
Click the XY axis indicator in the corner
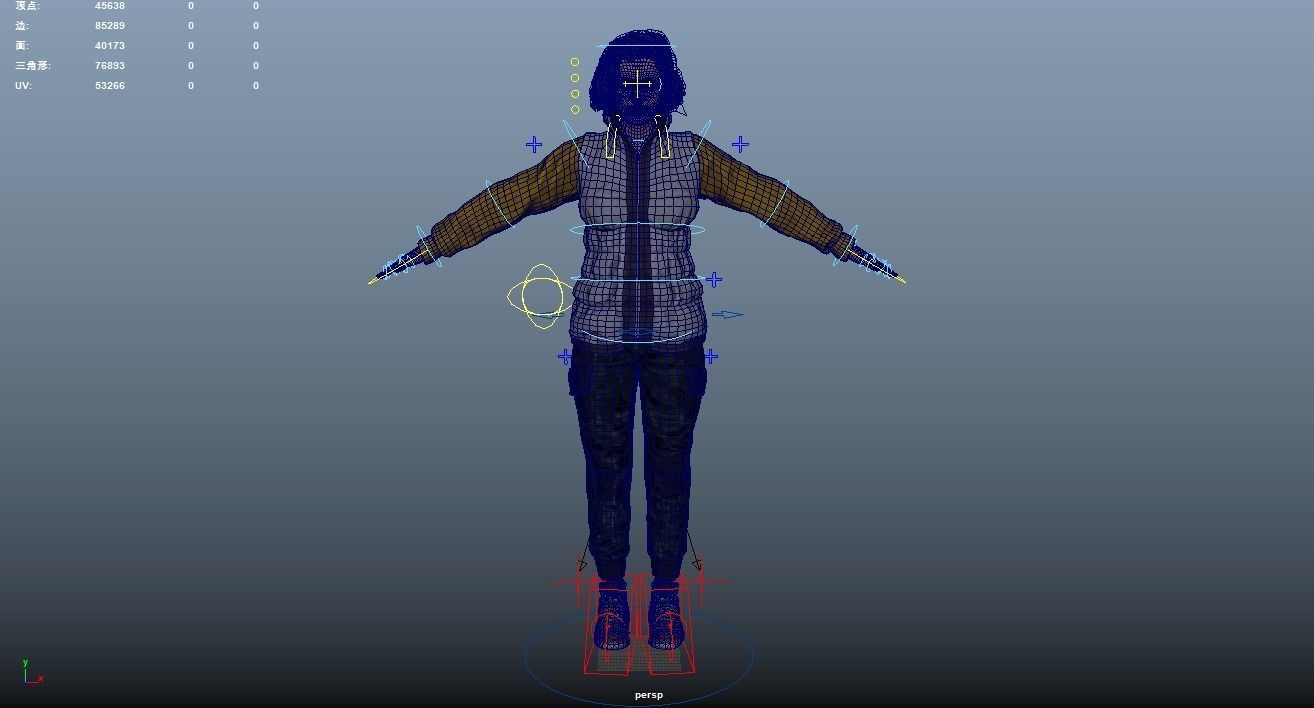click(33, 672)
